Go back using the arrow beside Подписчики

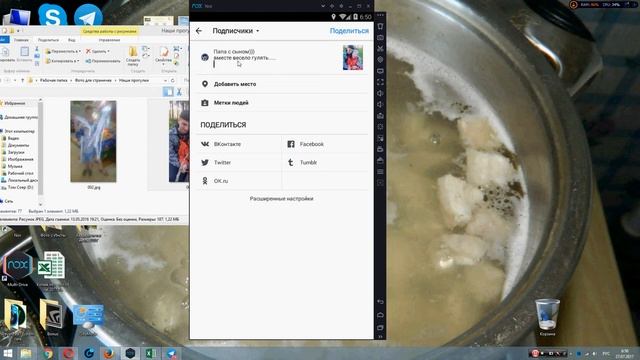(199, 31)
